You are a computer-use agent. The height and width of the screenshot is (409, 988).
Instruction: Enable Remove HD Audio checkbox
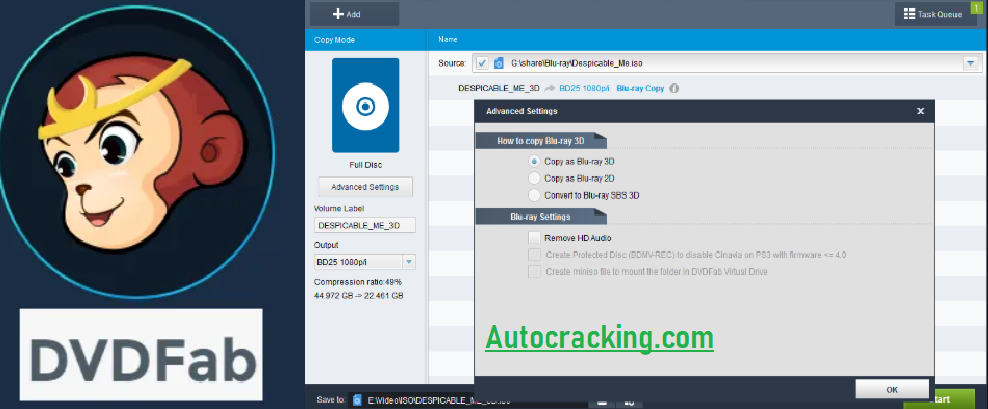pos(534,238)
